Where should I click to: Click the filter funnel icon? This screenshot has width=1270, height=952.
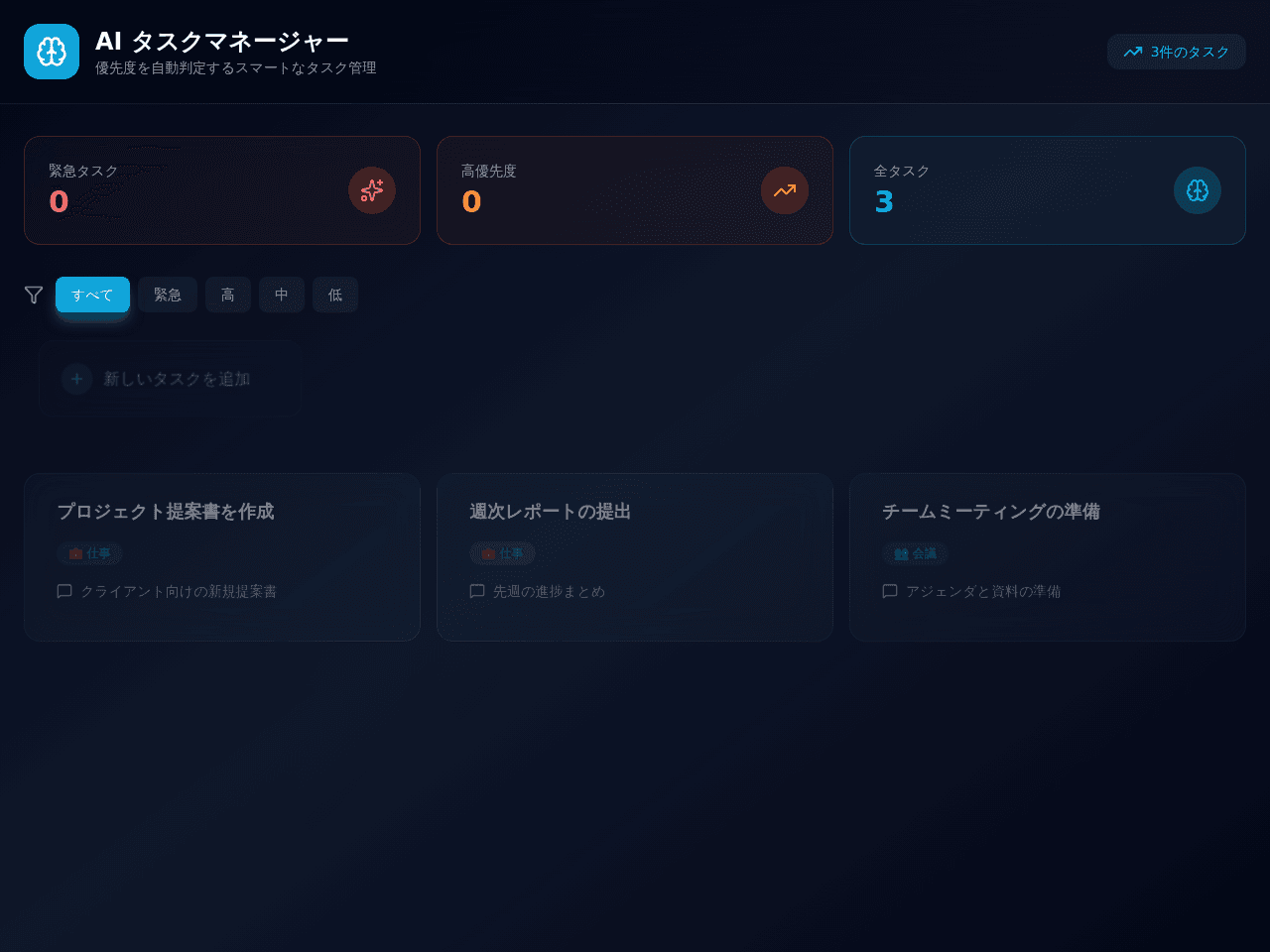pyautogui.click(x=34, y=295)
